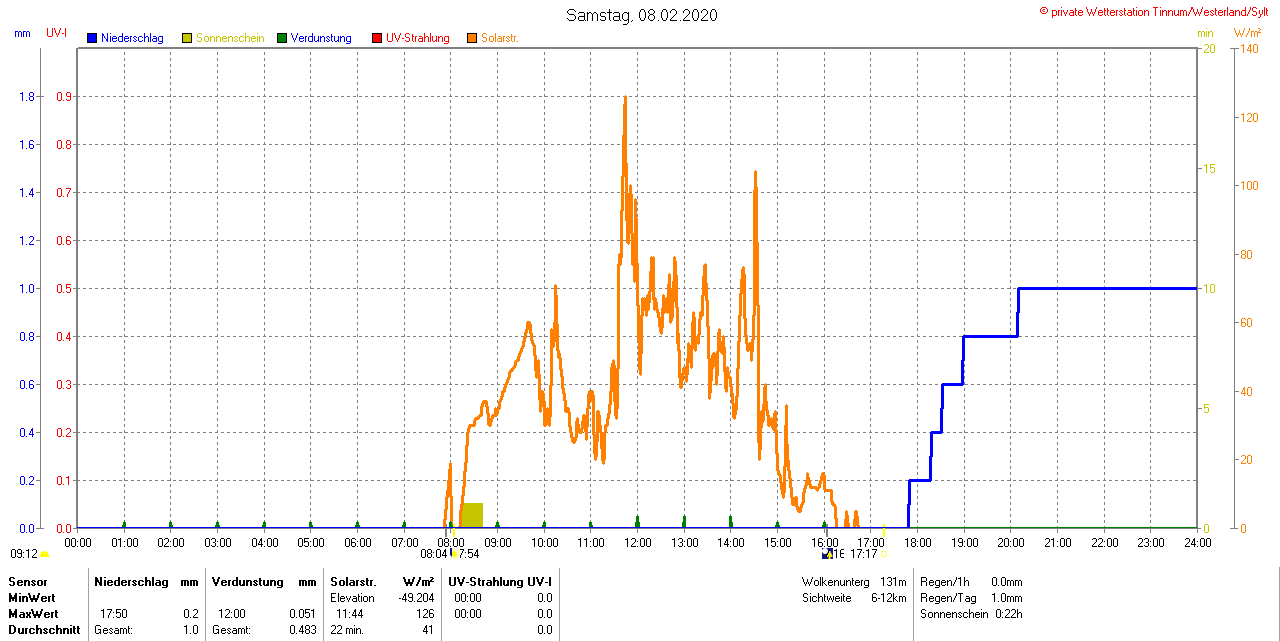Click the sunrise marker icon near 08:04

(455, 553)
